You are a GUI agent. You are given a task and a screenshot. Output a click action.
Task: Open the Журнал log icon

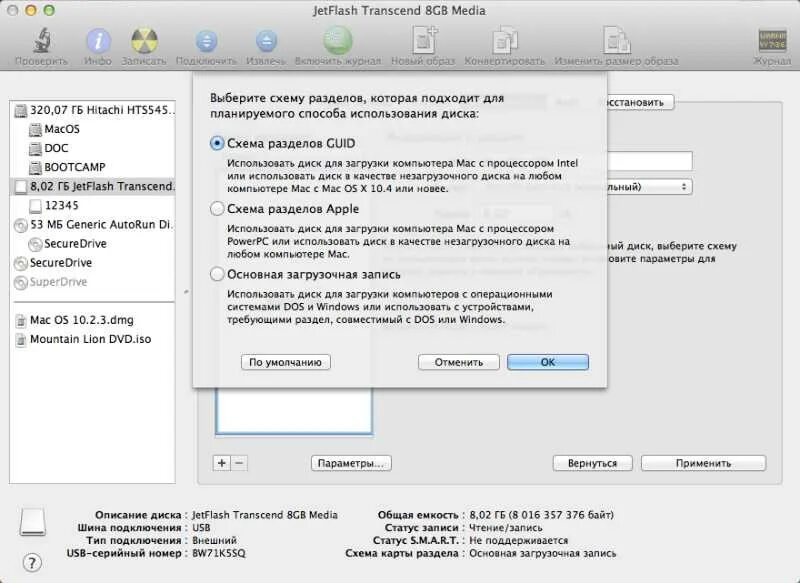click(772, 41)
